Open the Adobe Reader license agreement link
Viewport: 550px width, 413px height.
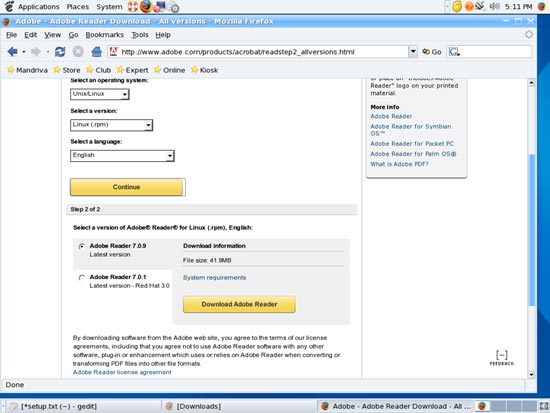pos(122,372)
